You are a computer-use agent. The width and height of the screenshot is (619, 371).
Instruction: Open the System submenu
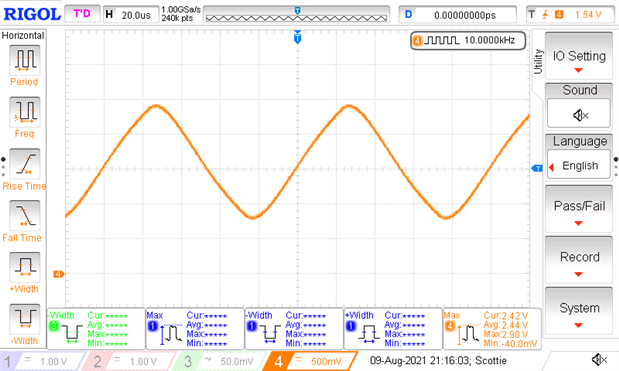pos(579,312)
